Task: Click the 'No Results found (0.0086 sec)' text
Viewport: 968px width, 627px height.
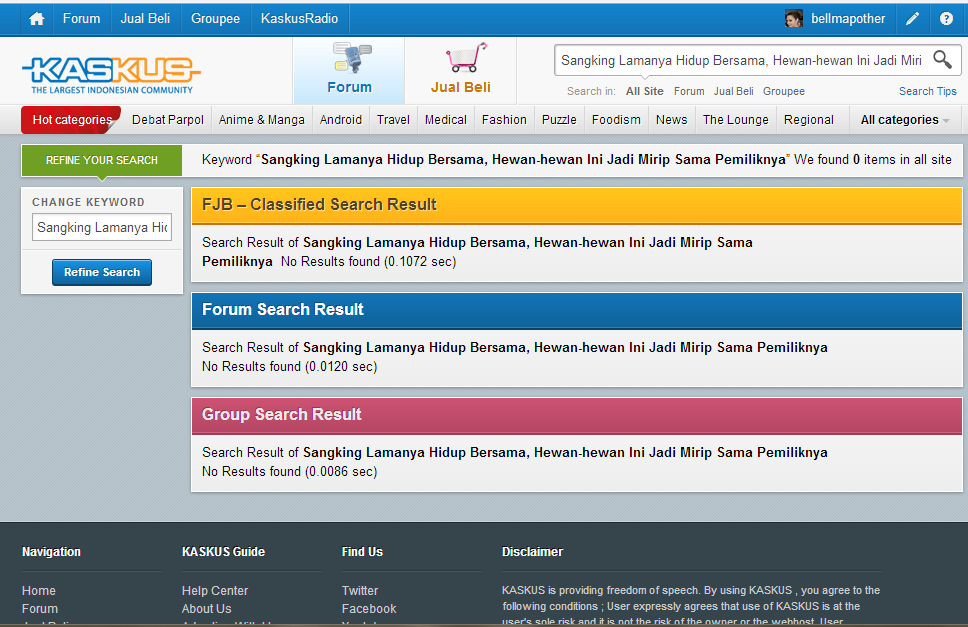Action: 290,471
